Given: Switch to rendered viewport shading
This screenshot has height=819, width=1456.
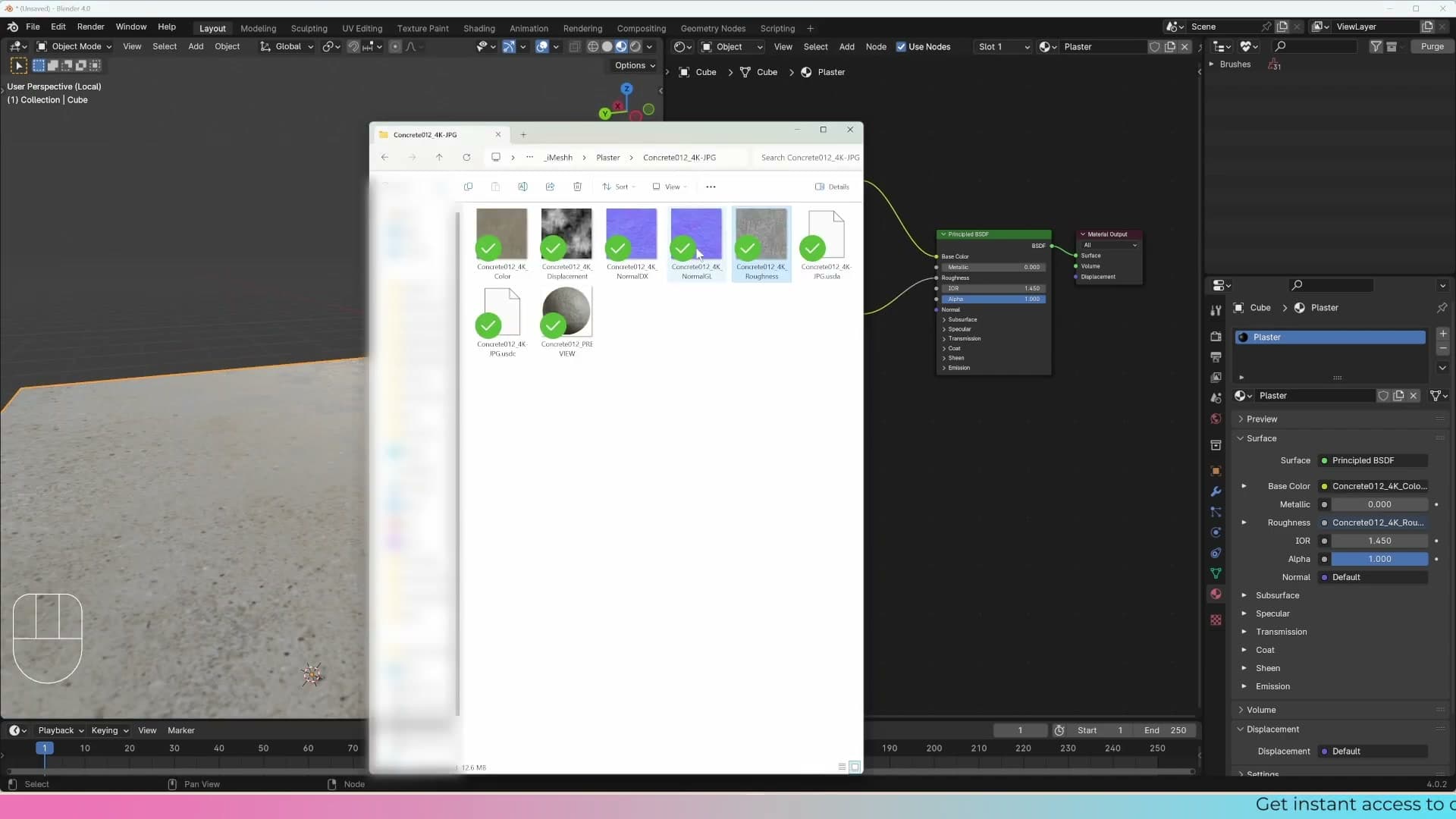Looking at the screenshot, I should [635, 47].
